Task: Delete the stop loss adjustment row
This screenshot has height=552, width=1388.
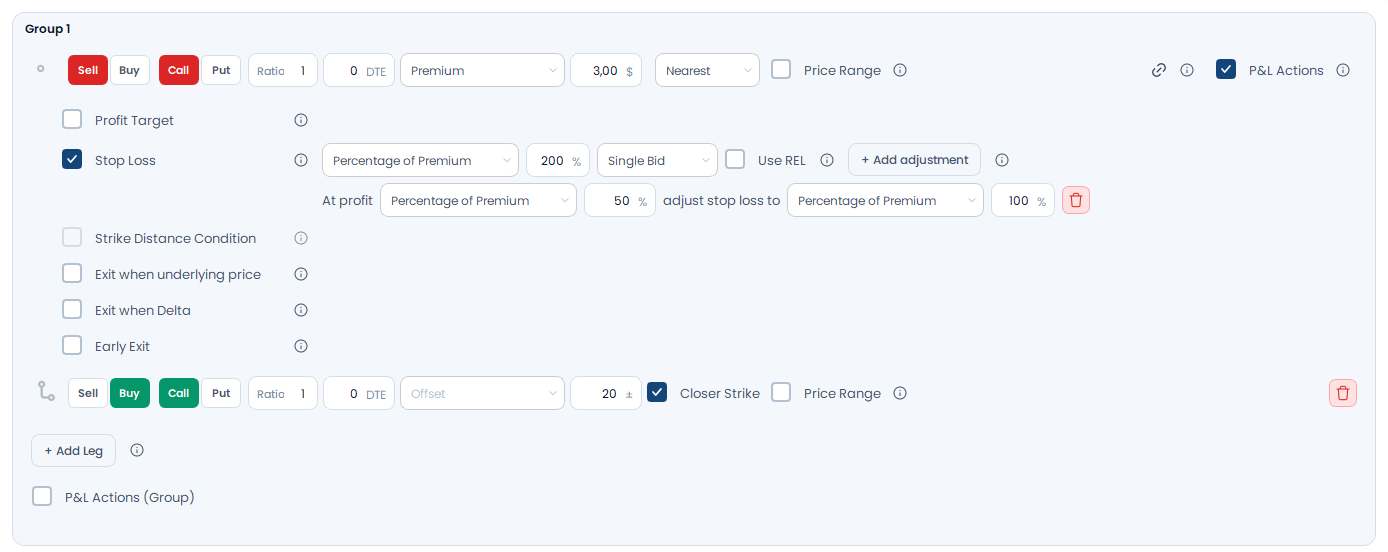Action: click(x=1076, y=200)
